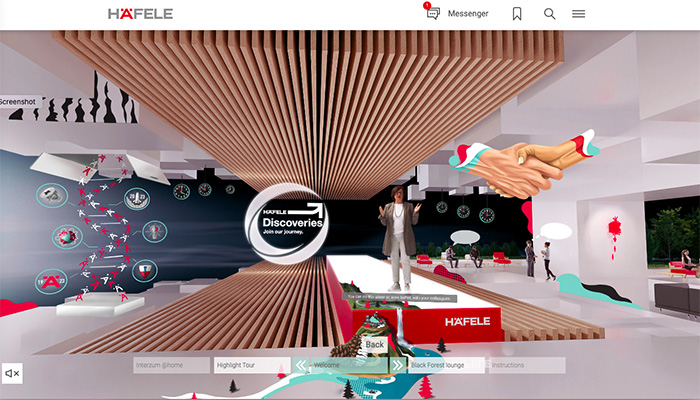The image size is (700, 400).
Task: Open the top-left helmet circle icon
Action: 52,196
